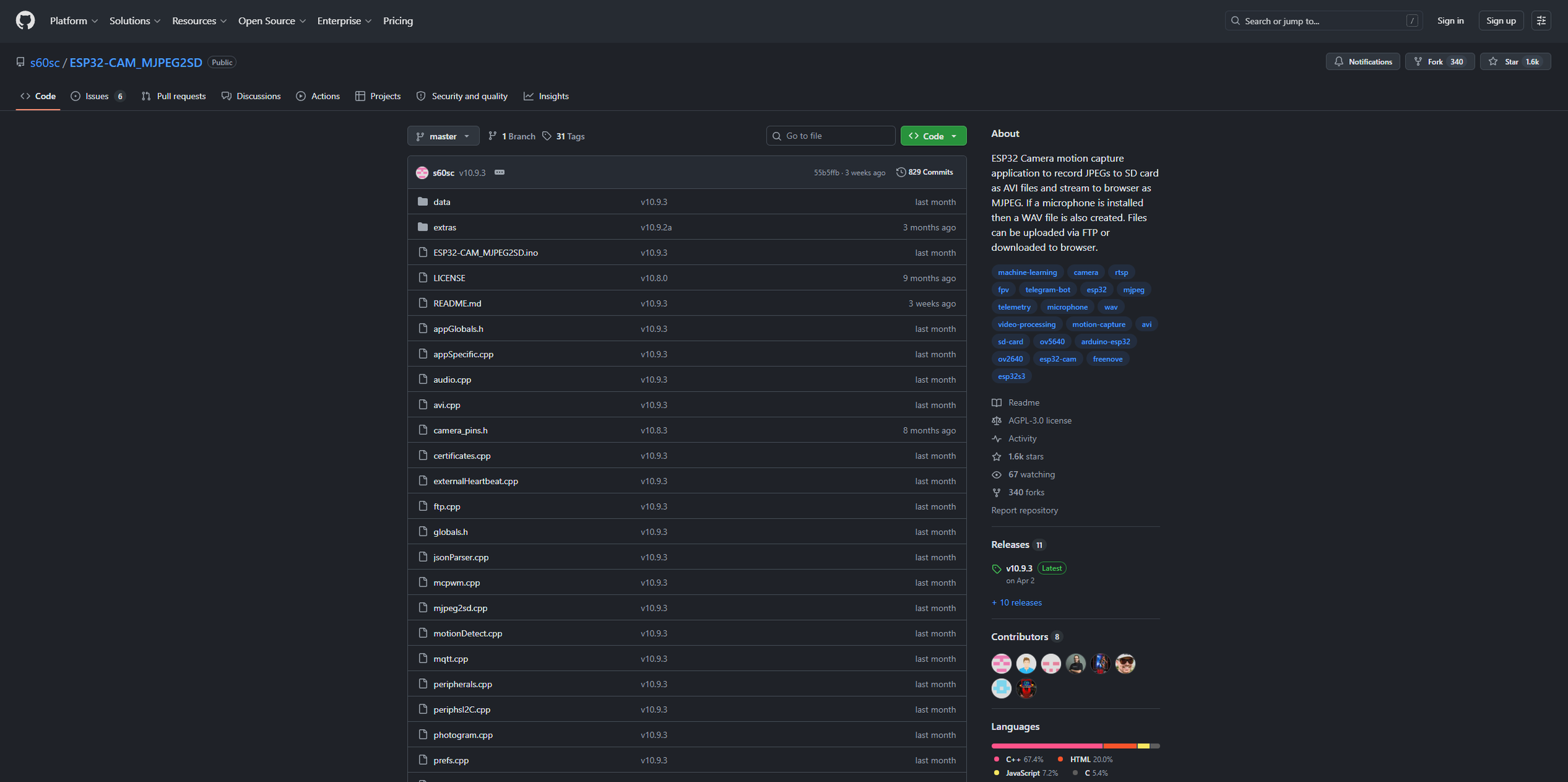Click the C++ segment of the languages bar

(1047, 746)
